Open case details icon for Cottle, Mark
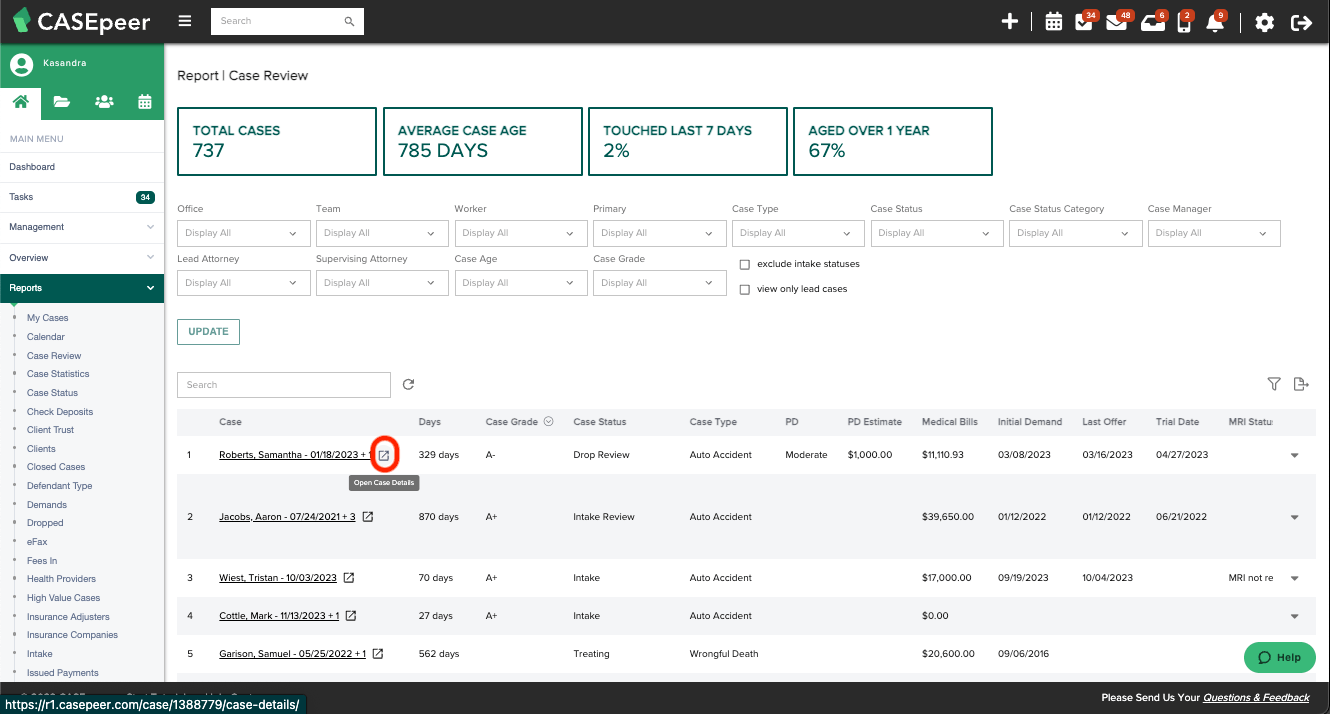Screen dimensions: 1330x714 coord(350,616)
